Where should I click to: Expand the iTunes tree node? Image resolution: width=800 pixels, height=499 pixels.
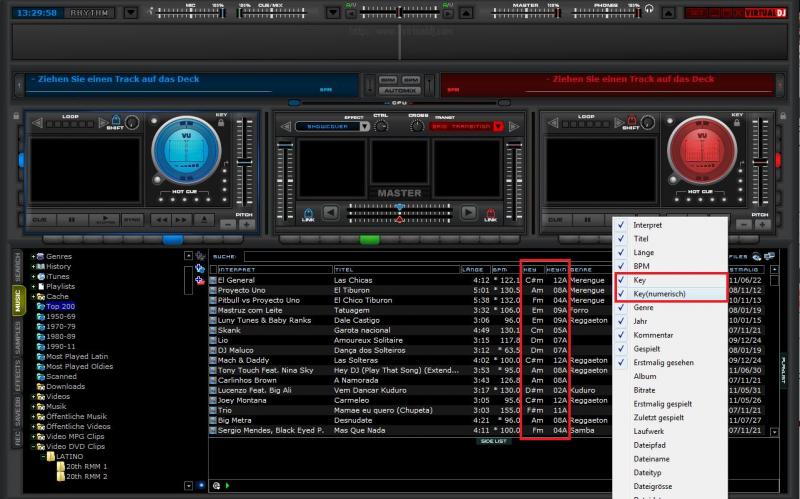[33, 277]
